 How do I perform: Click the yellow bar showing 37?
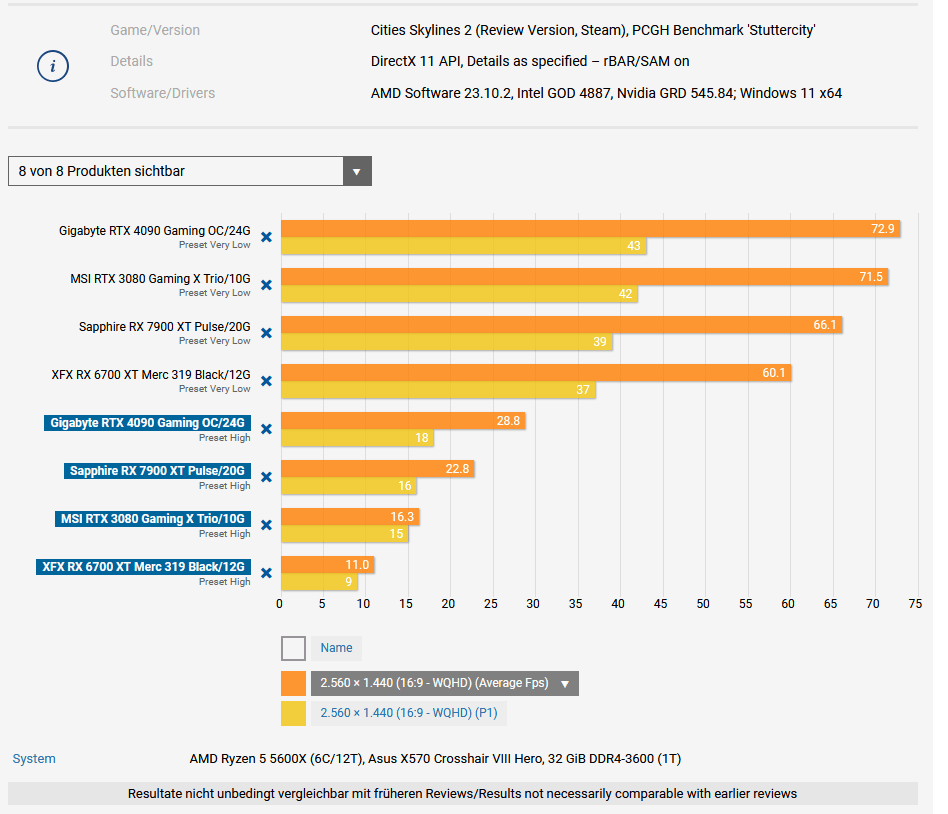coord(438,389)
